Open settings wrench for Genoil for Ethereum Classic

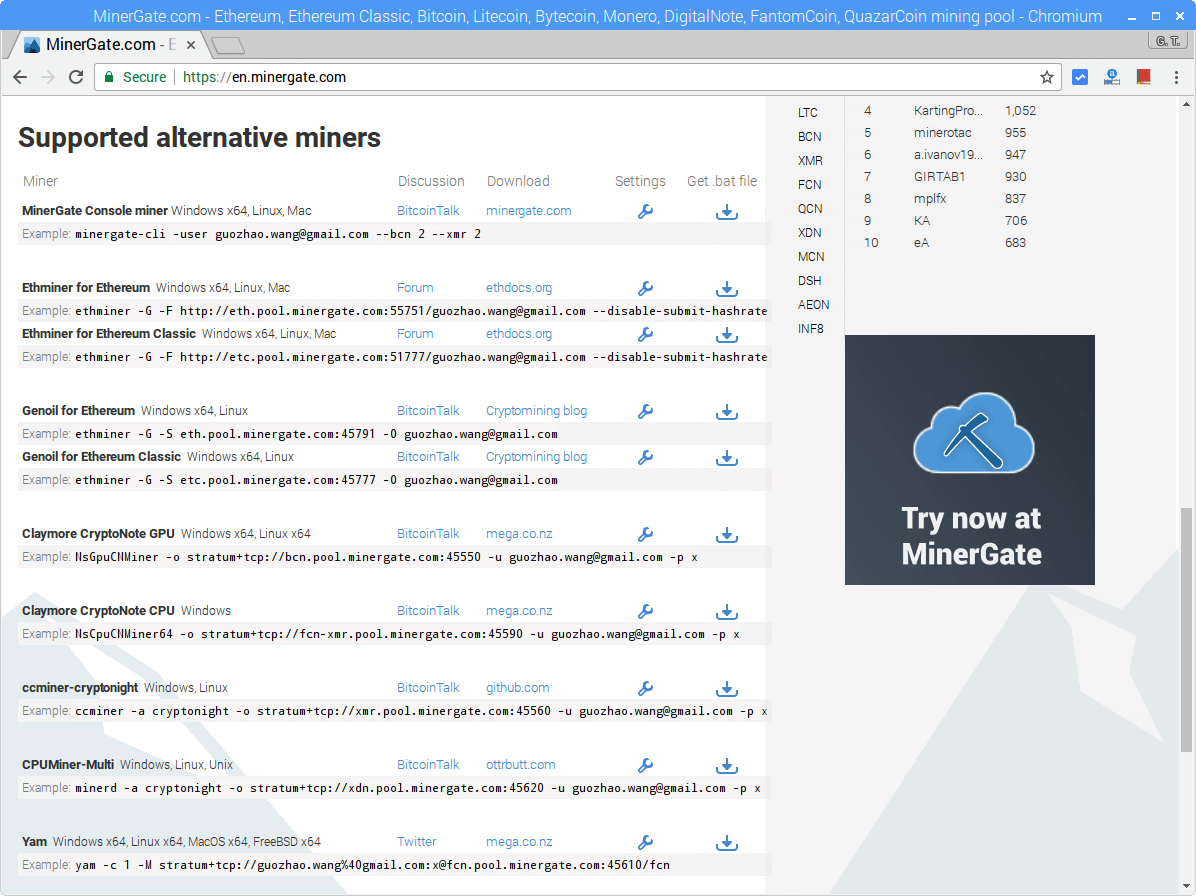click(645, 457)
